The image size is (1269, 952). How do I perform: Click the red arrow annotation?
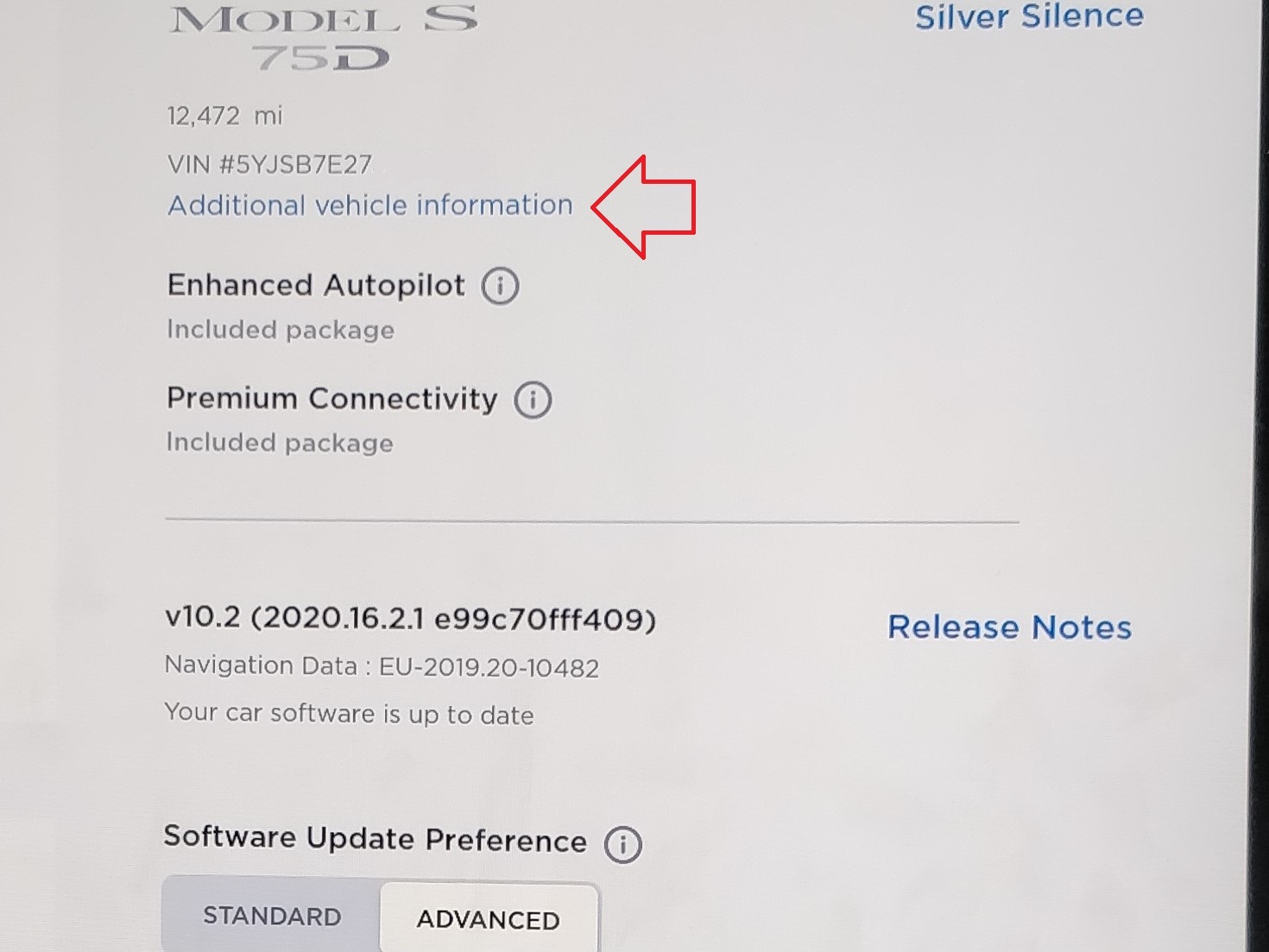[643, 207]
